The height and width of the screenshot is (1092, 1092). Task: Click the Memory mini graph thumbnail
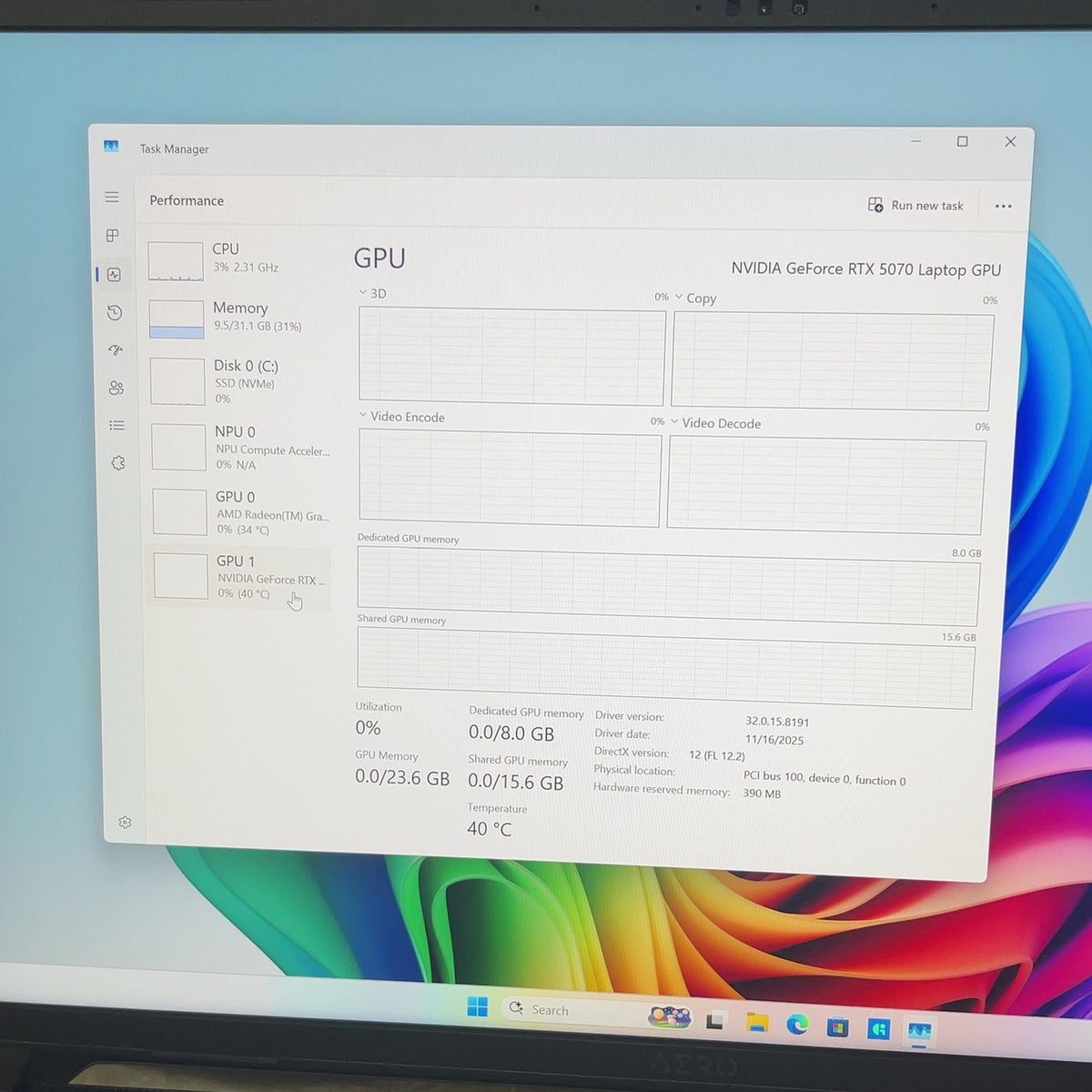point(177,319)
